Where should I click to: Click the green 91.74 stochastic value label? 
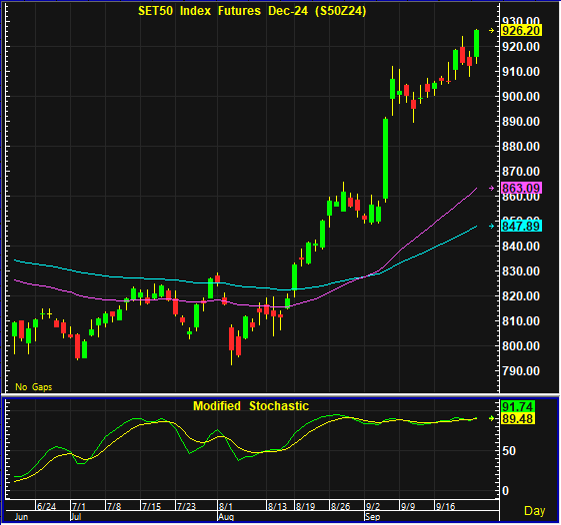click(x=518, y=407)
